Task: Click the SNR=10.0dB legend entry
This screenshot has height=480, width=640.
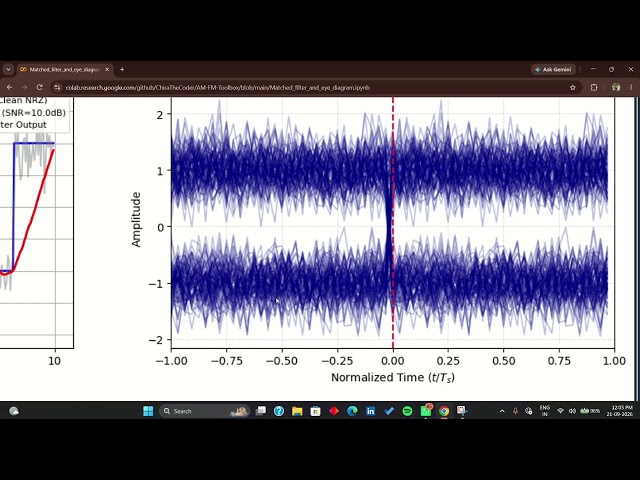Action: point(33,113)
